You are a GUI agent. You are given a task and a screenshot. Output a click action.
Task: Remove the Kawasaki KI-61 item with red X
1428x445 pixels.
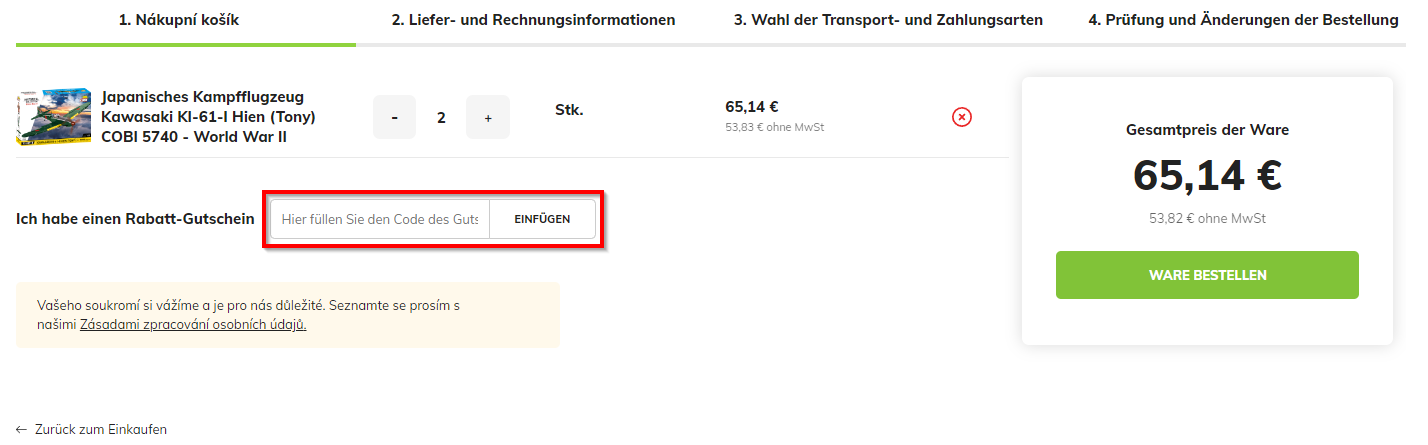961,118
